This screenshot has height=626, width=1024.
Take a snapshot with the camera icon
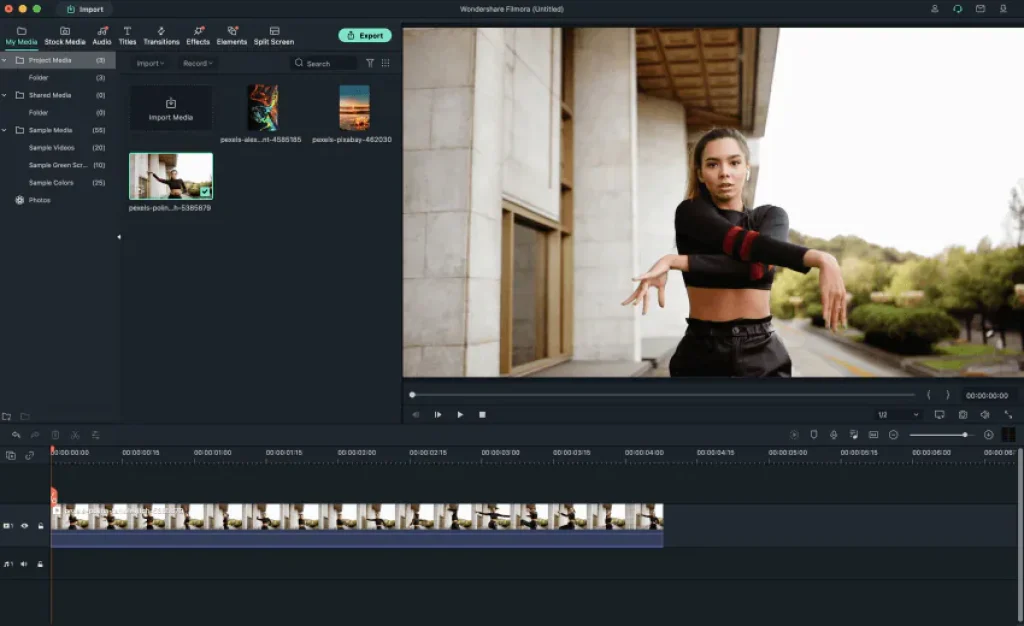pos(963,415)
